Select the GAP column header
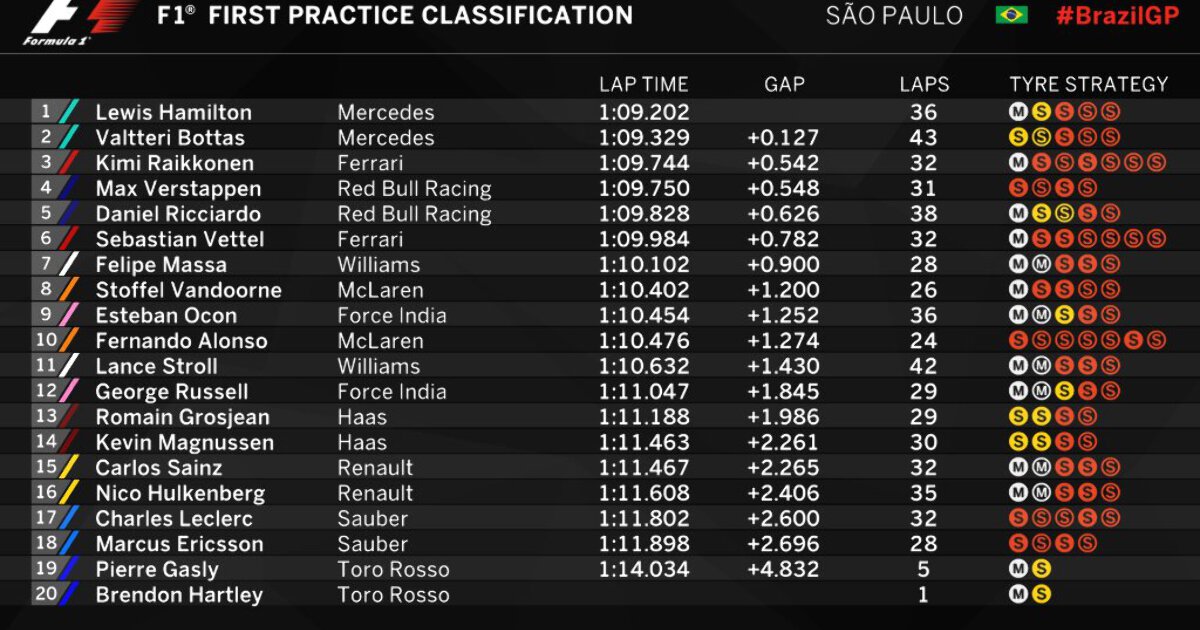This screenshot has height=630, width=1200. (x=784, y=85)
